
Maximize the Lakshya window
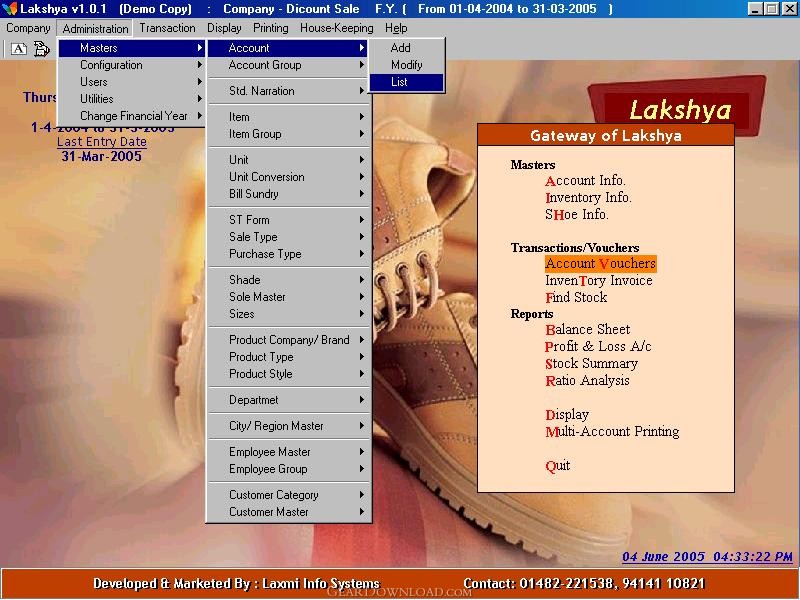[x=772, y=9]
